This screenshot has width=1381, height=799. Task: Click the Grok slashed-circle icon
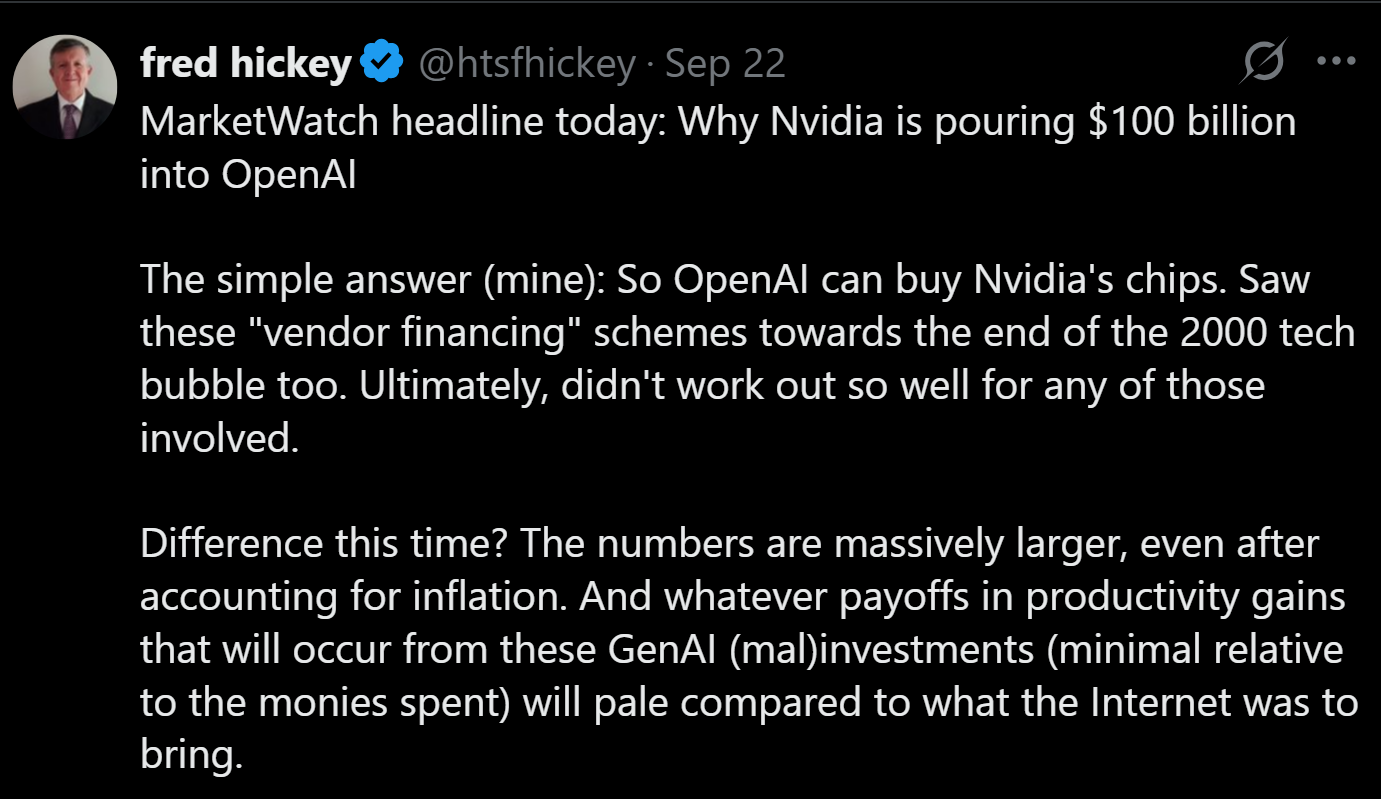coord(1262,66)
